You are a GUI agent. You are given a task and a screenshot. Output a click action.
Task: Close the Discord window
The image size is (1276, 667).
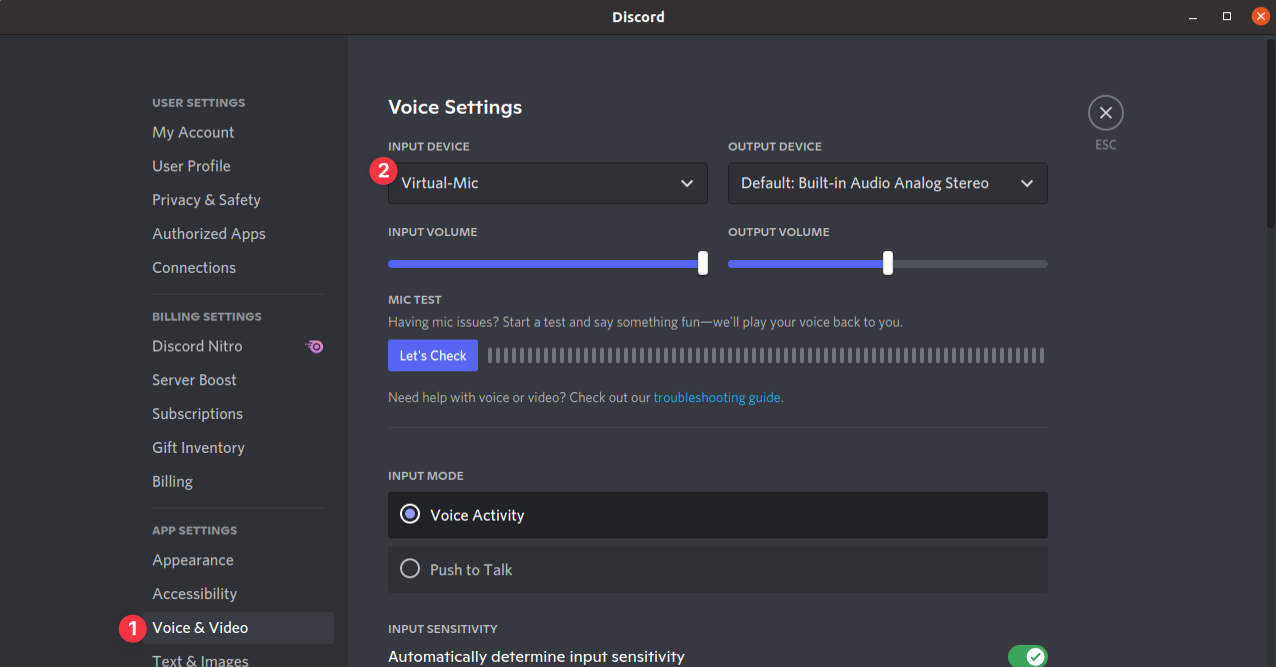(1260, 17)
